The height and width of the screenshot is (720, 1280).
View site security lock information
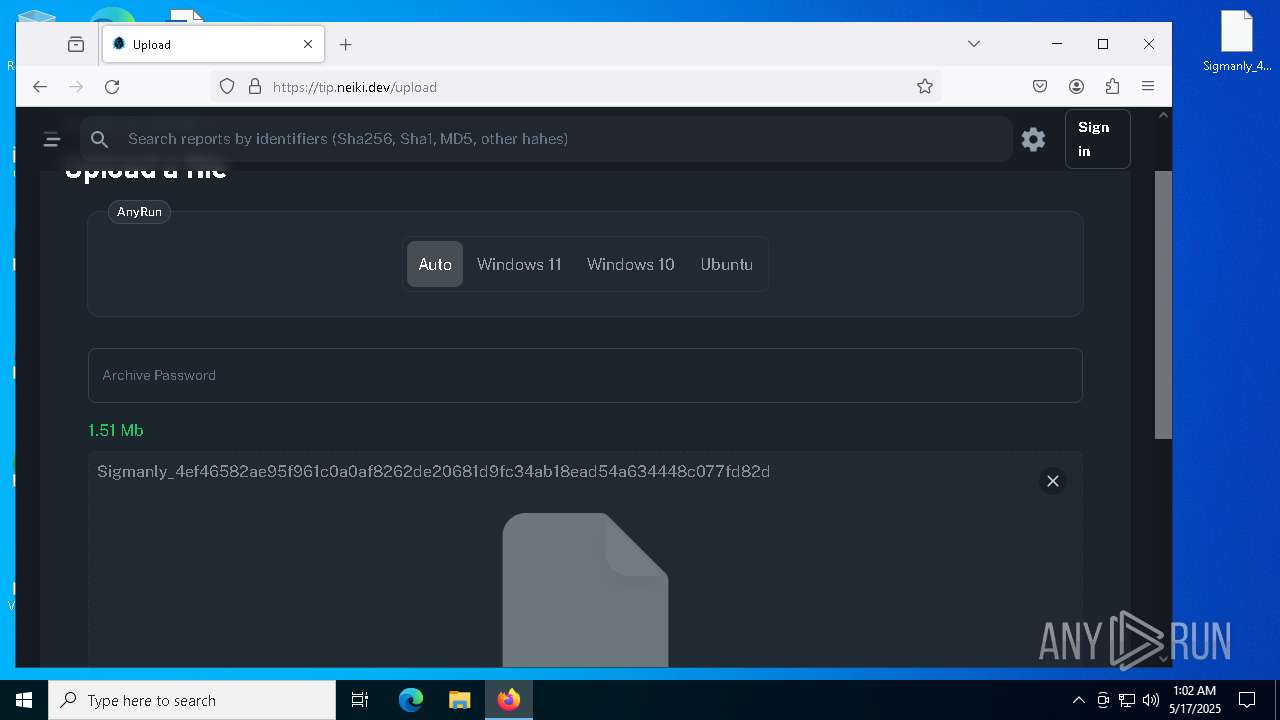coord(255,87)
